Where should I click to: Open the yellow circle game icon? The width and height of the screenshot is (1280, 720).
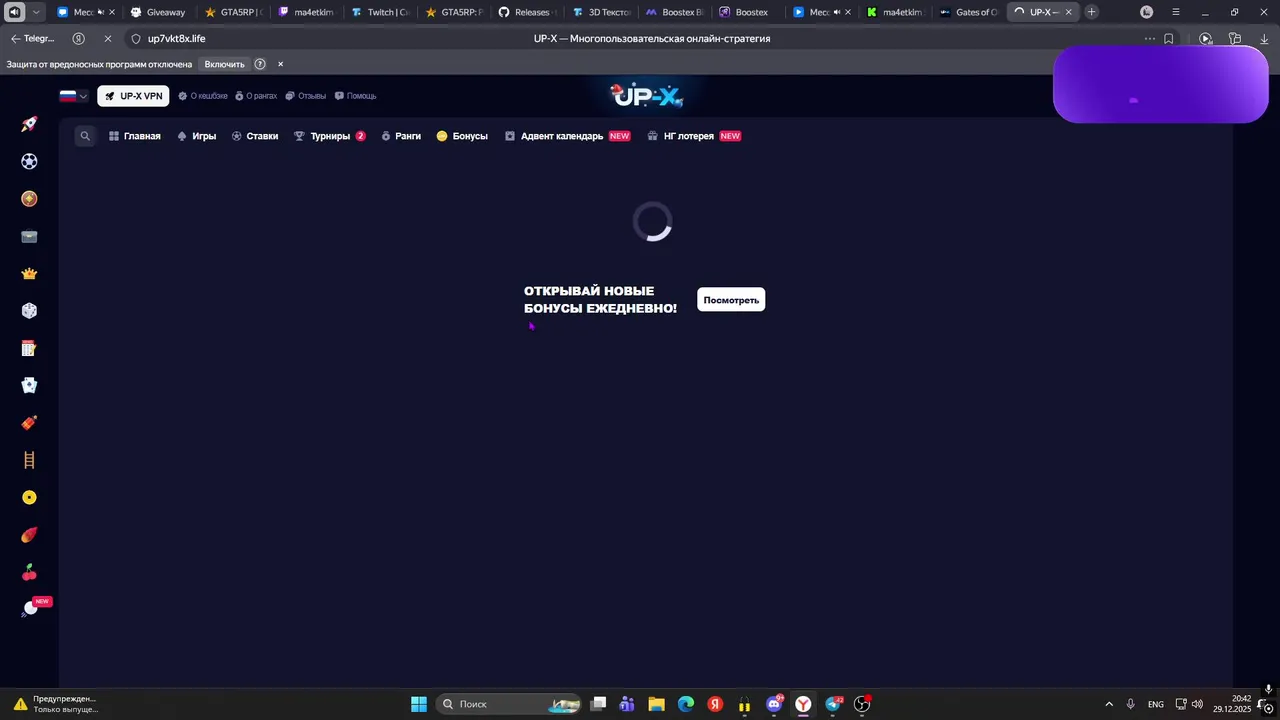tap(29, 498)
